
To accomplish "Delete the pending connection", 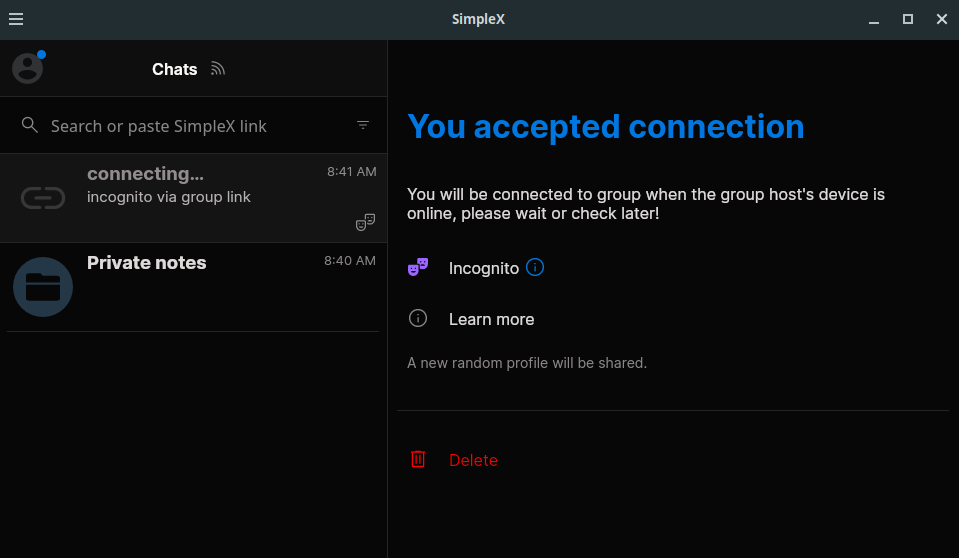I will coord(473,460).
